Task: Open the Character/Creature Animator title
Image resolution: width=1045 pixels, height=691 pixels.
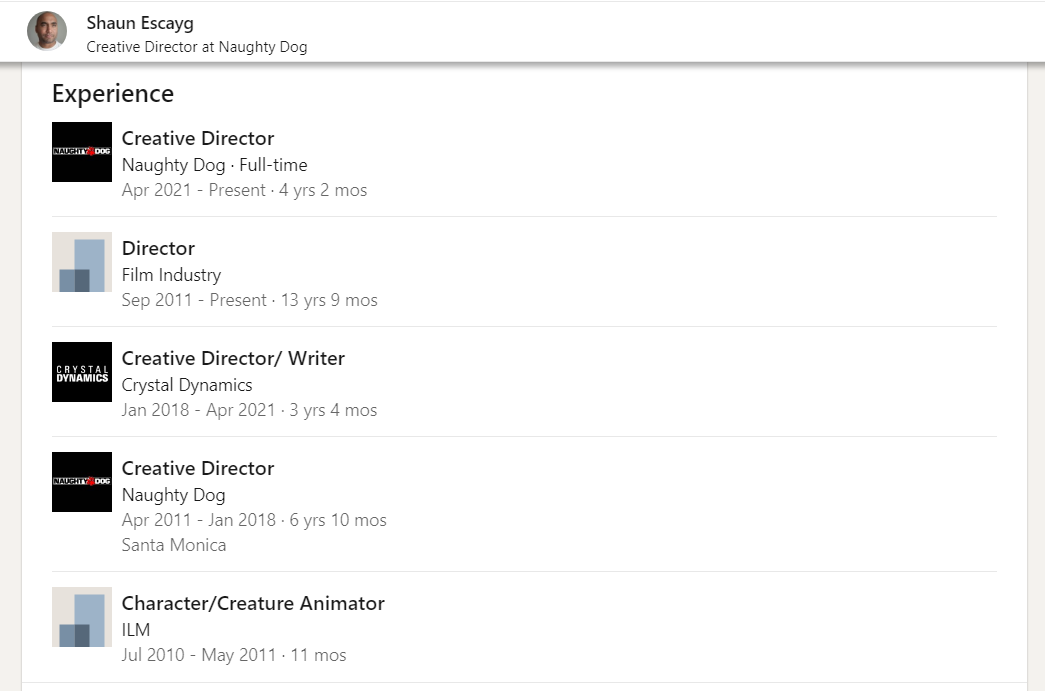Action: [253, 603]
